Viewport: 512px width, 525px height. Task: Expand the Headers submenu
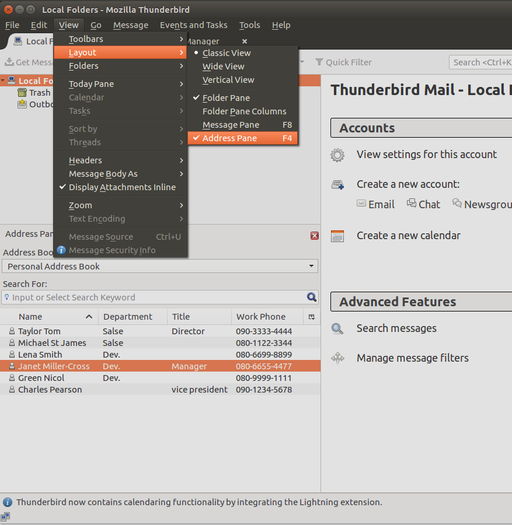click(120, 160)
